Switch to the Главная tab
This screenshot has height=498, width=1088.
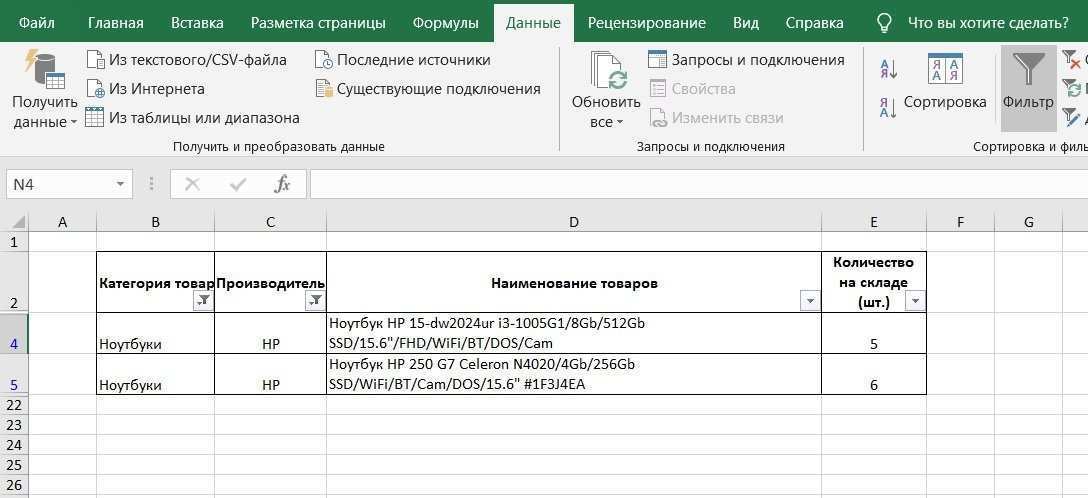point(116,23)
